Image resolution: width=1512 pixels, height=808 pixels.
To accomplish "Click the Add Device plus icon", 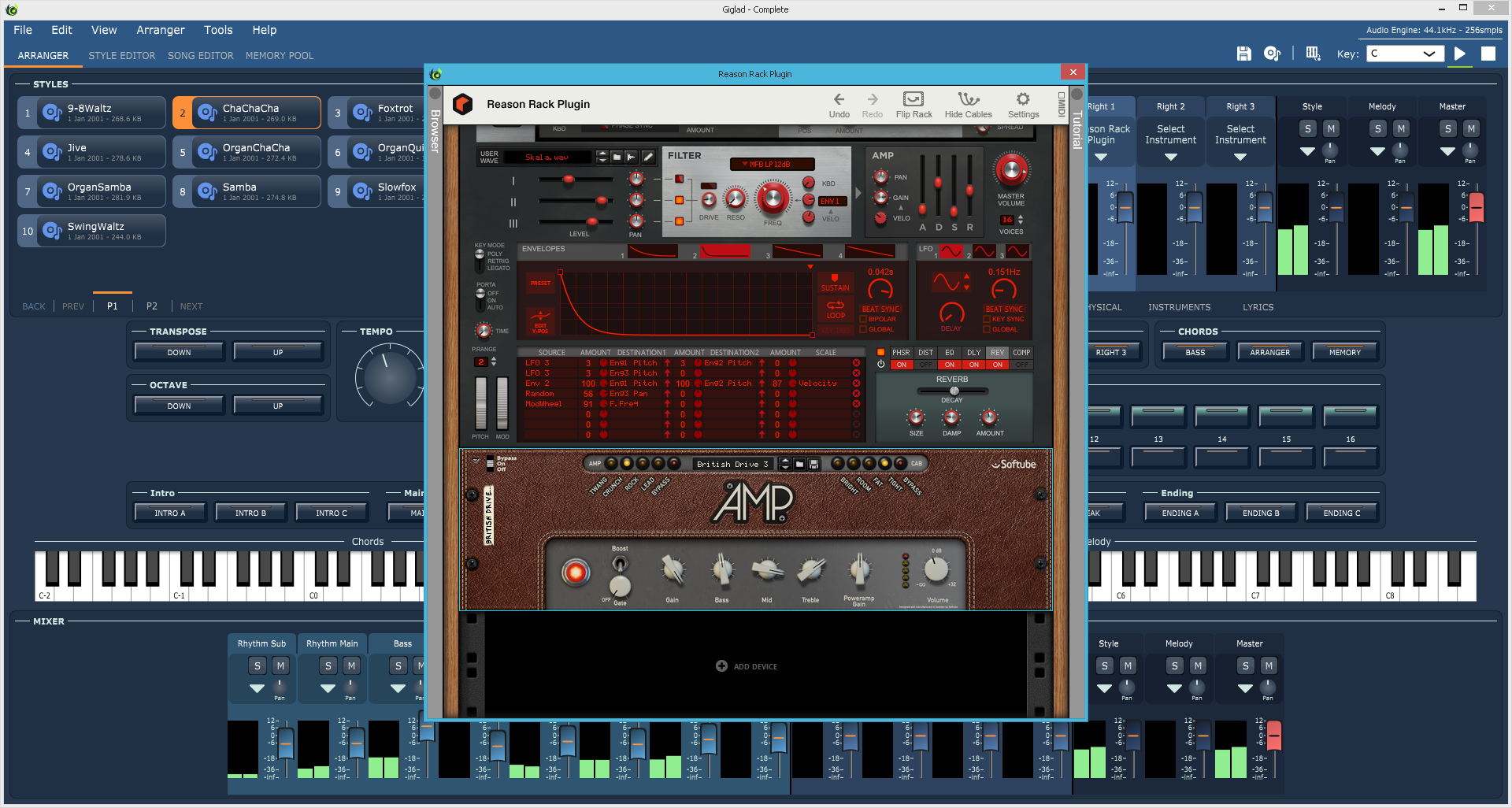I will tap(721, 666).
